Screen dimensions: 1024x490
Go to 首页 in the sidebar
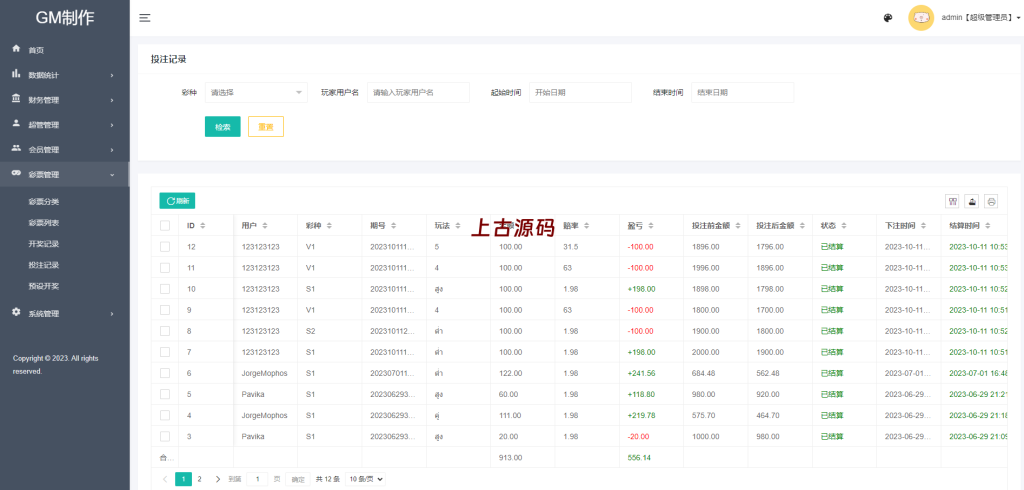point(36,50)
